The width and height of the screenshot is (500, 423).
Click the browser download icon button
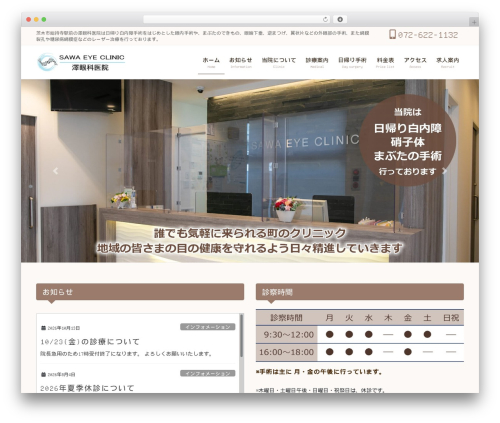[340, 20]
